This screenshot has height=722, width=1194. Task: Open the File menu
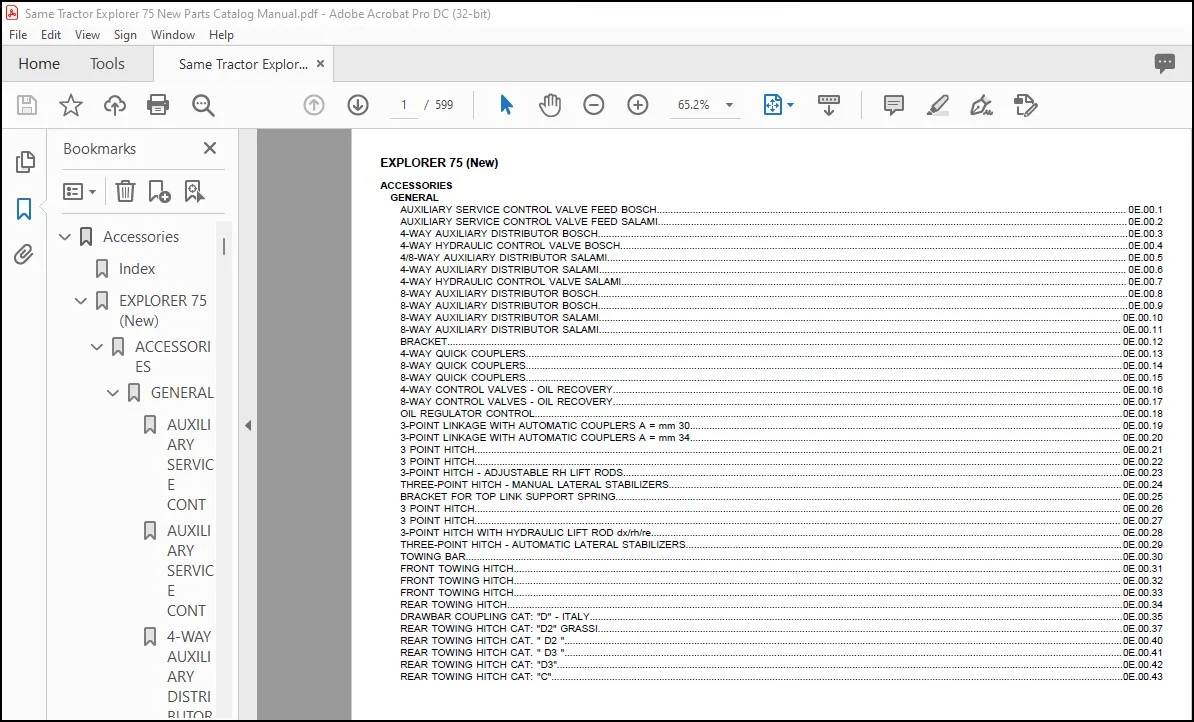[x=18, y=35]
